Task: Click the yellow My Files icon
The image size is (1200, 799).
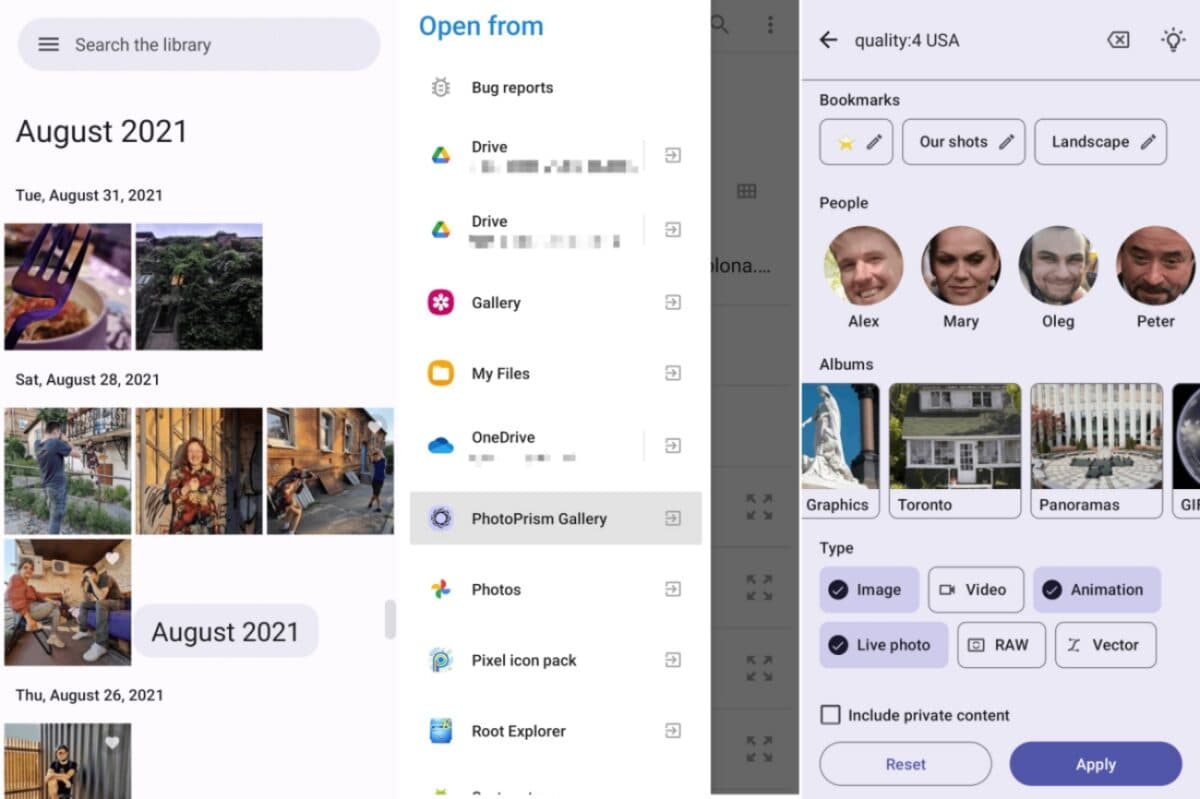Action: point(440,373)
